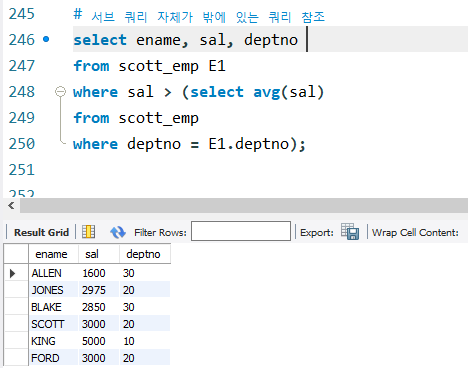This screenshot has width=468, height=368.
Task: Sort by deptno column header
Action: pyautogui.click(x=145, y=254)
